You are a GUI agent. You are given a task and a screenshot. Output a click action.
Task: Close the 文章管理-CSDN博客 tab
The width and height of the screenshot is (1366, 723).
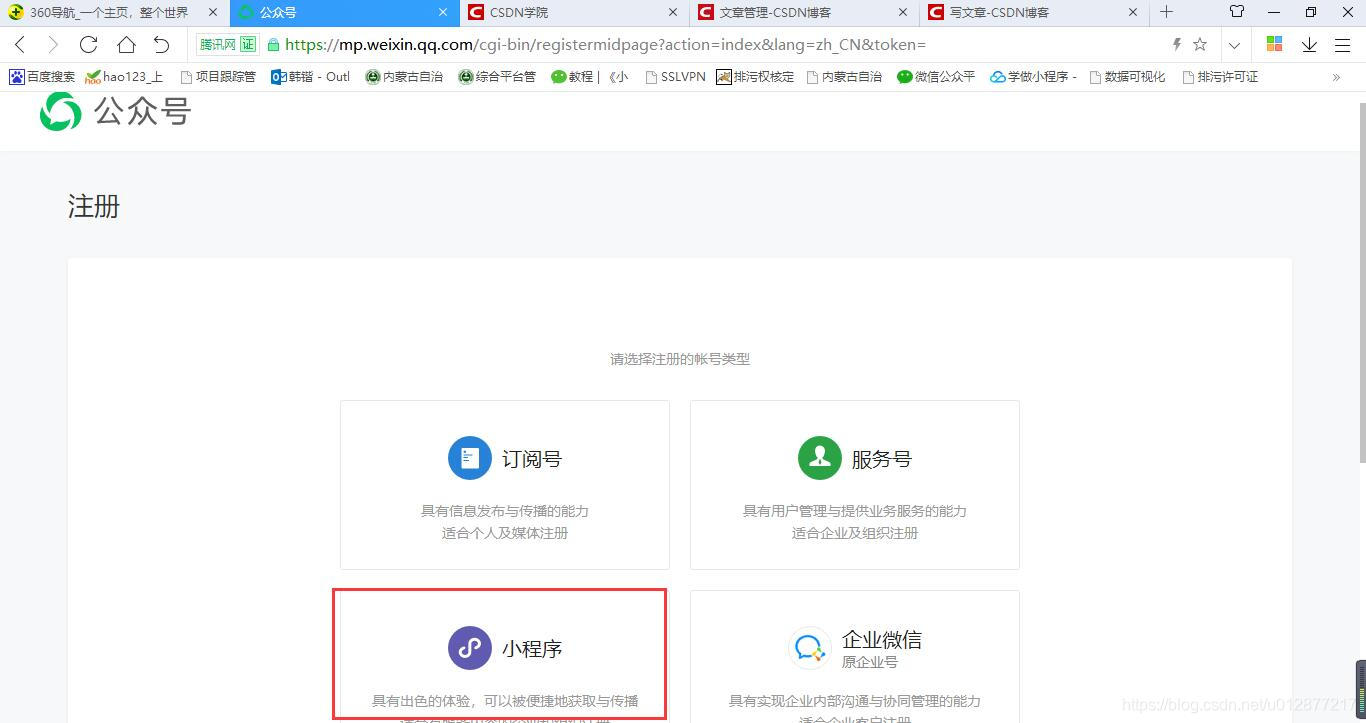903,13
